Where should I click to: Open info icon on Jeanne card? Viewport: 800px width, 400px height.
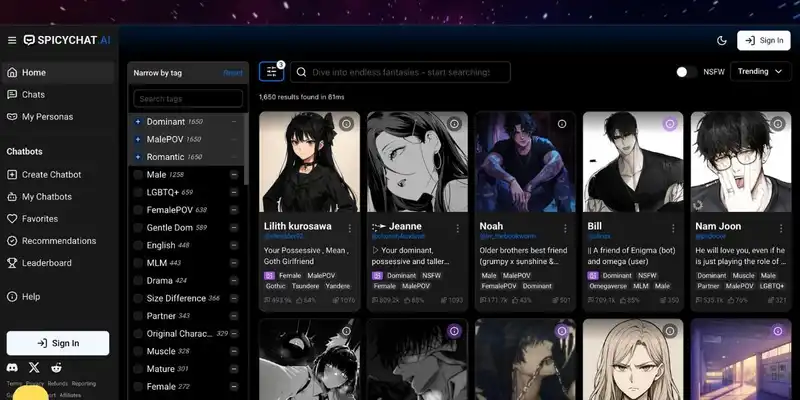[454, 124]
